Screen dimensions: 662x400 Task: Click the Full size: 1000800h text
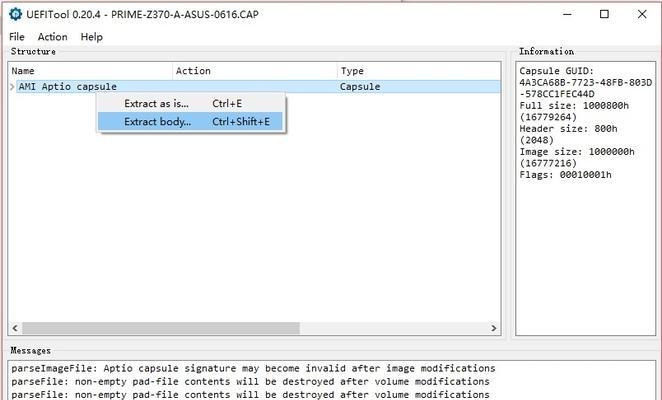pyautogui.click(x=574, y=106)
